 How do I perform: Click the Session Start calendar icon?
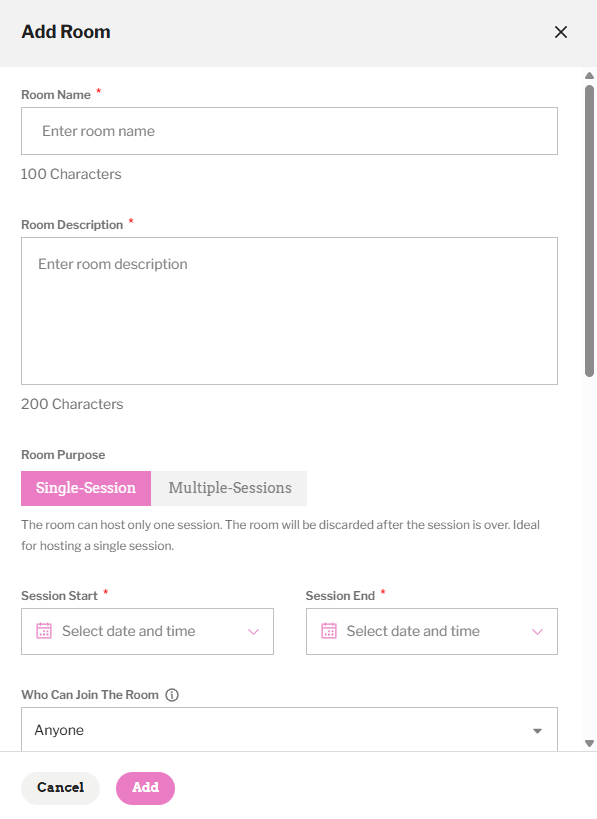tap(44, 631)
